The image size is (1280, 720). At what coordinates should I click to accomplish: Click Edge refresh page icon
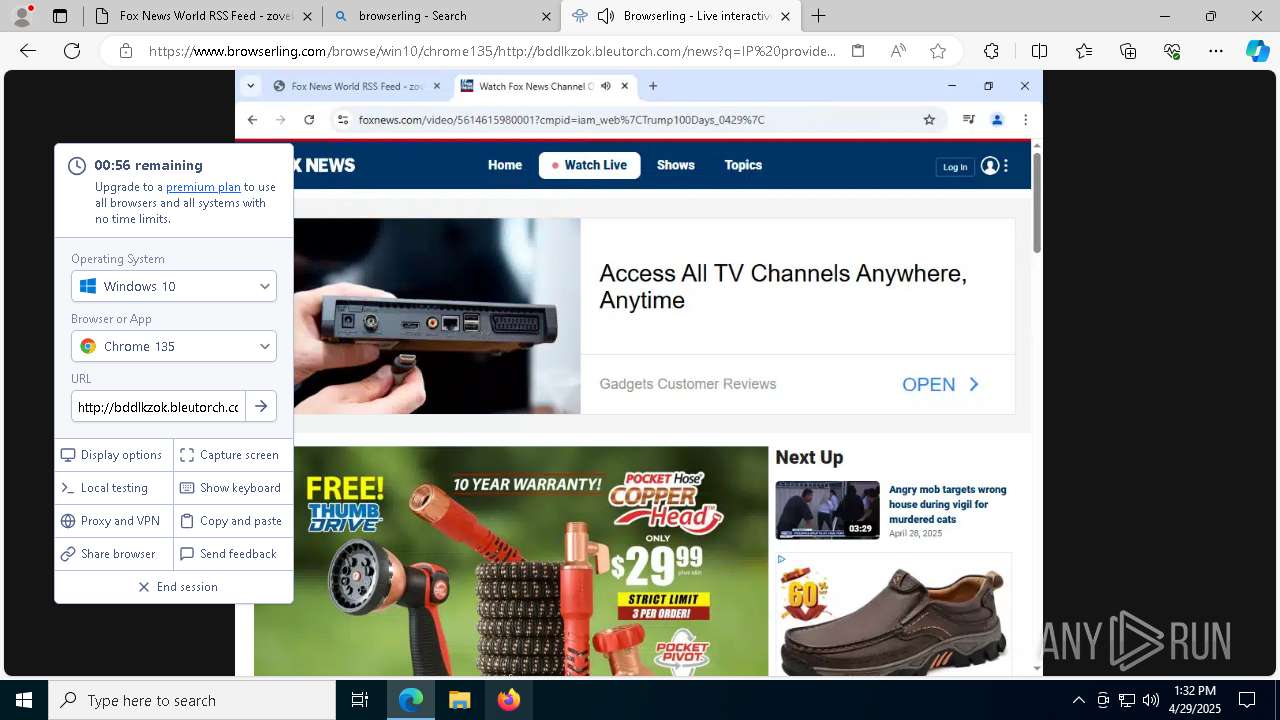coord(72,51)
